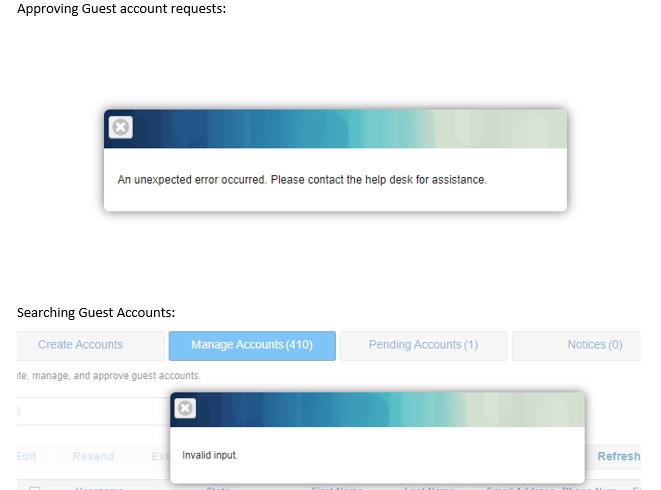Open the Notices (0) tab
This screenshot has width=661, height=490.
(x=594, y=345)
